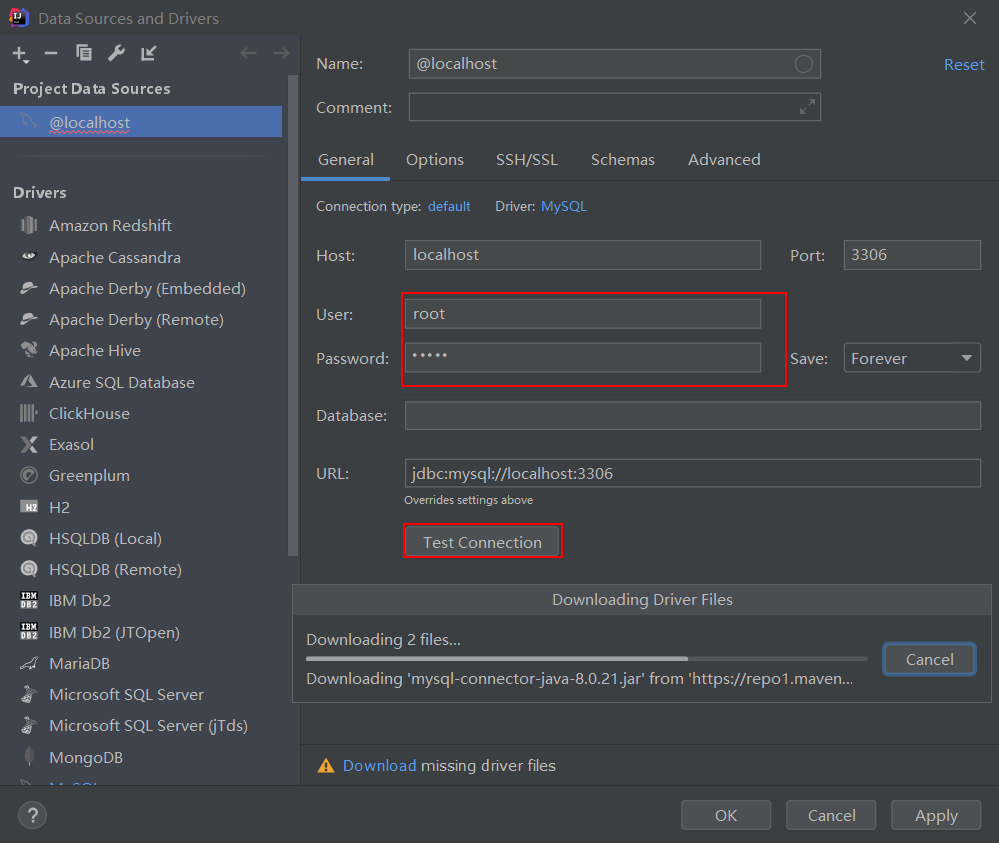Switch to the Options tab
Image resolution: width=999 pixels, height=843 pixels.
point(435,159)
